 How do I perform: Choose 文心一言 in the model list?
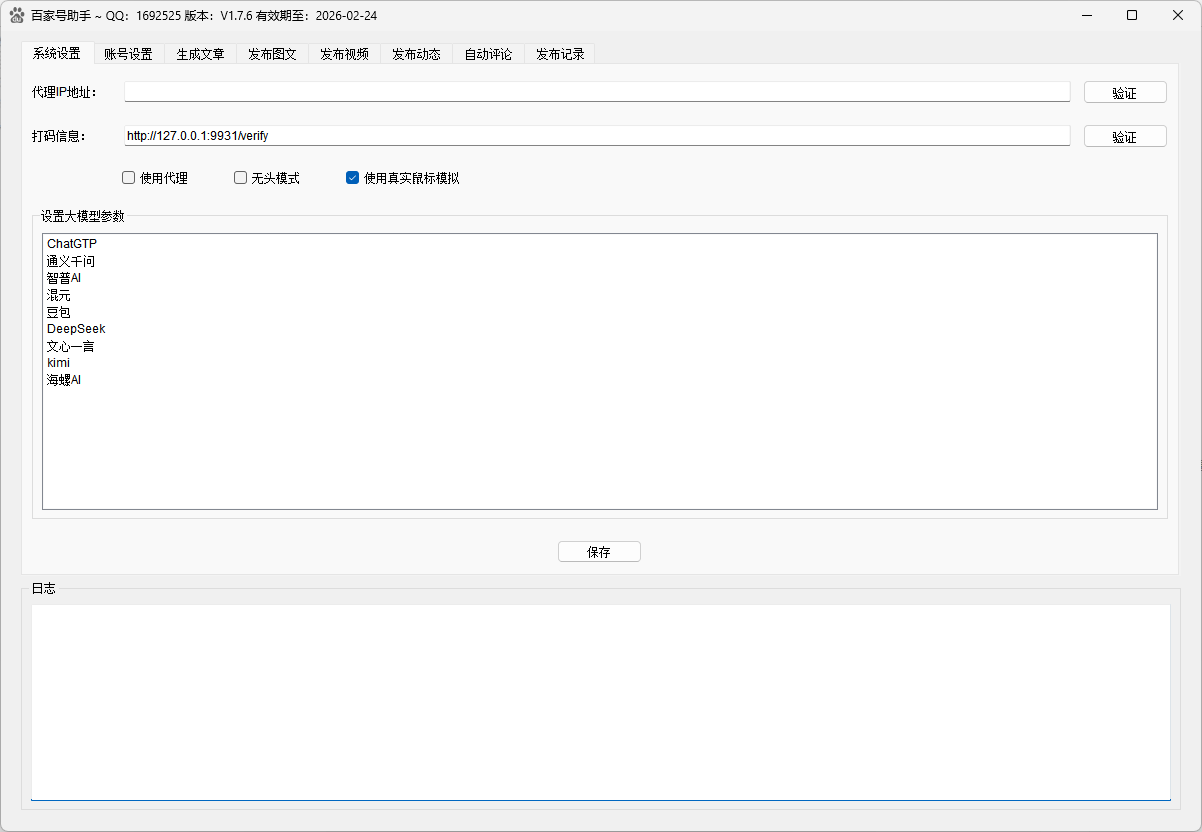71,345
